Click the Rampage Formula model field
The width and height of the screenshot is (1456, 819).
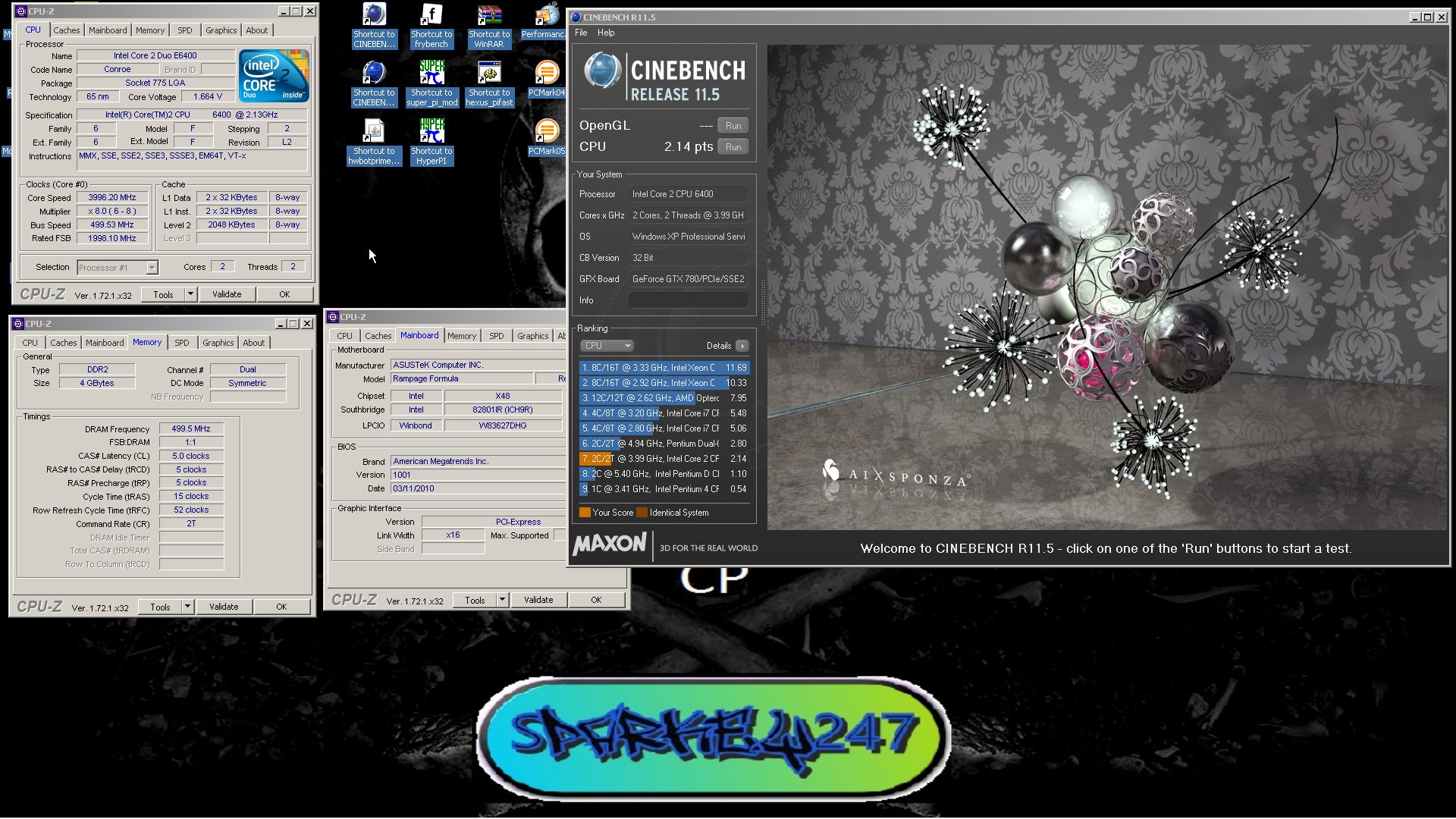click(x=461, y=378)
